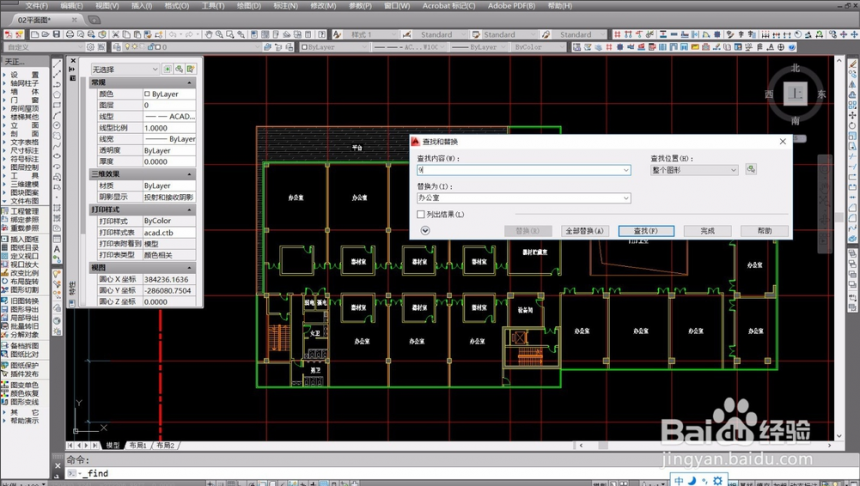The width and height of the screenshot is (860, 486).
Task: Collapse the 视图 section in Properties
Action: [190, 268]
